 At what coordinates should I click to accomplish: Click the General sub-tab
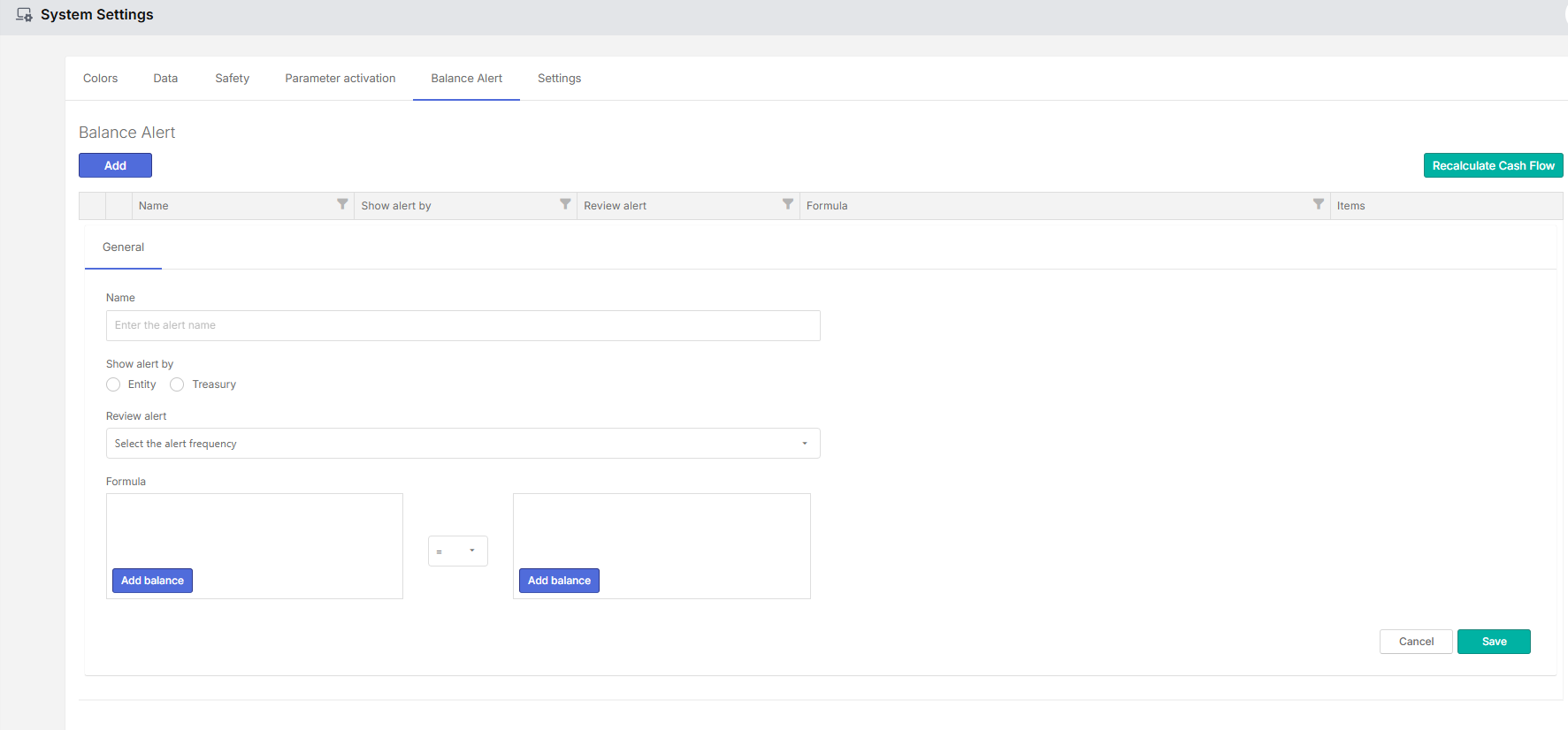click(x=123, y=247)
